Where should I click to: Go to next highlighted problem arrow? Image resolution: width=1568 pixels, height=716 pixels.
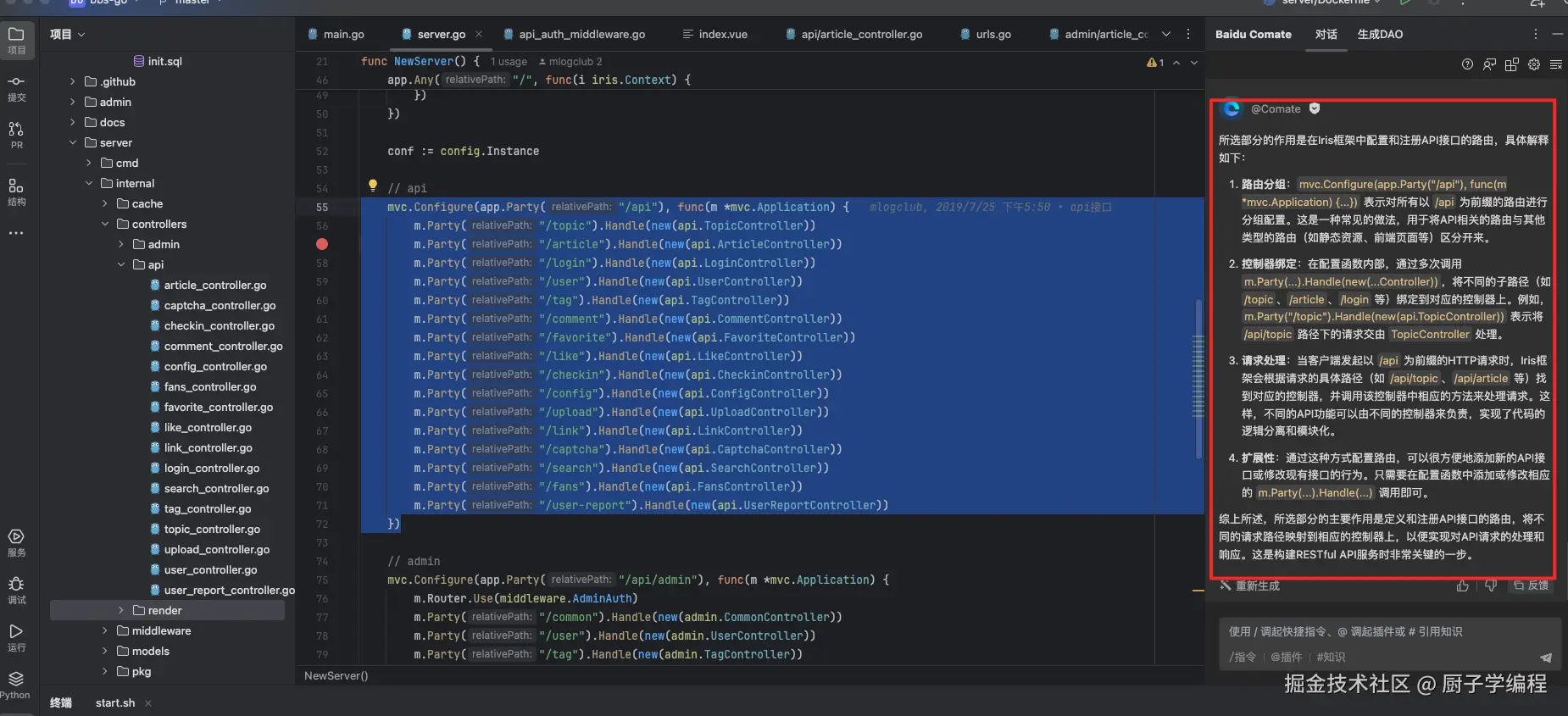click(x=1193, y=63)
